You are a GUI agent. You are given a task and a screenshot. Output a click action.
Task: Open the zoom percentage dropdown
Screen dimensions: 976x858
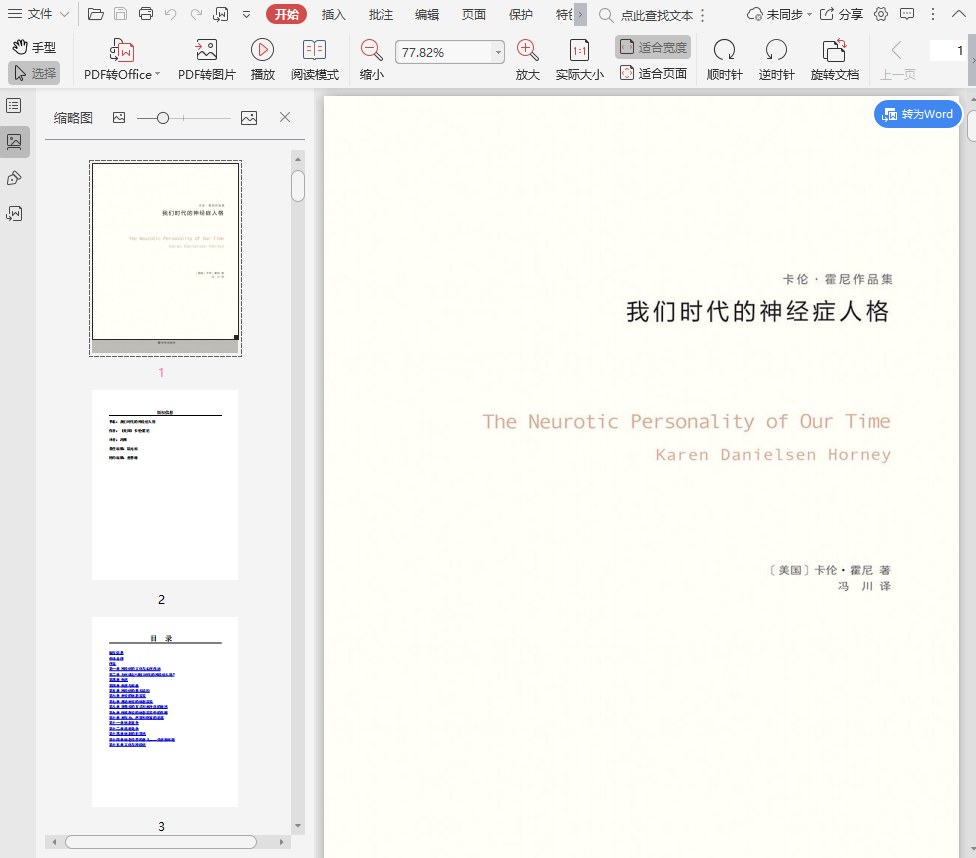(498, 53)
